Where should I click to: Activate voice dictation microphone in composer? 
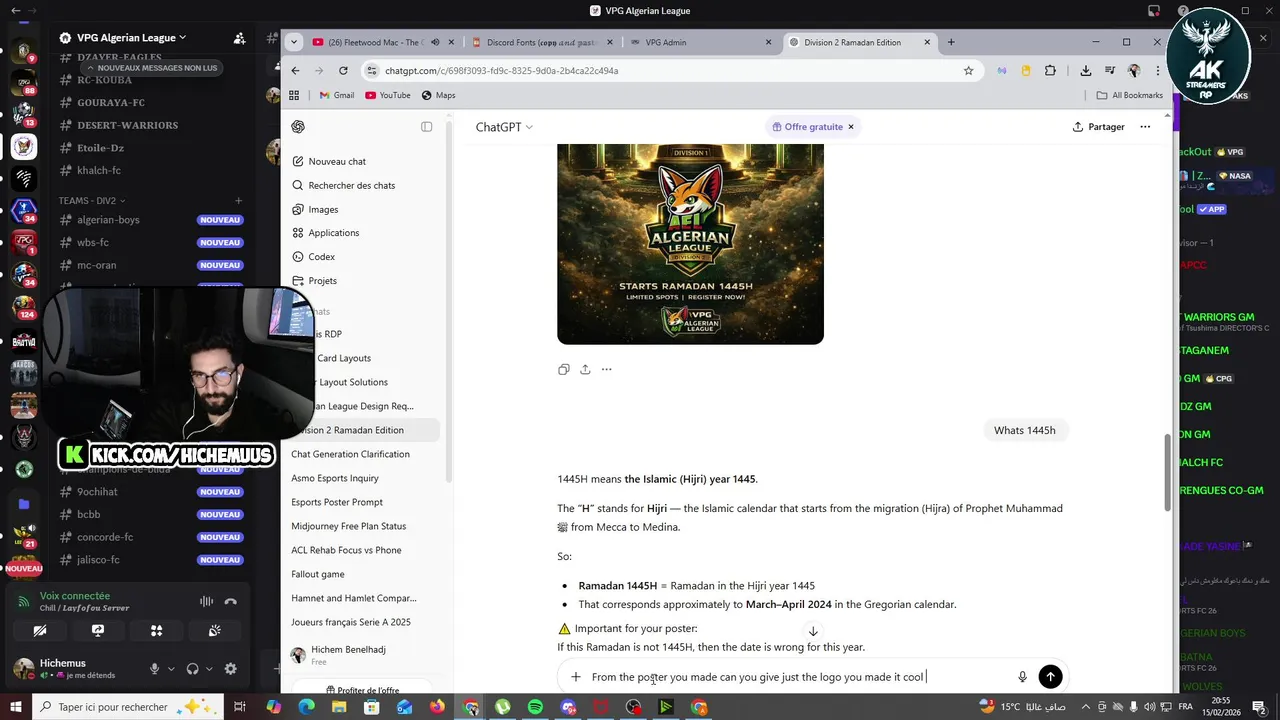tap(1022, 677)
